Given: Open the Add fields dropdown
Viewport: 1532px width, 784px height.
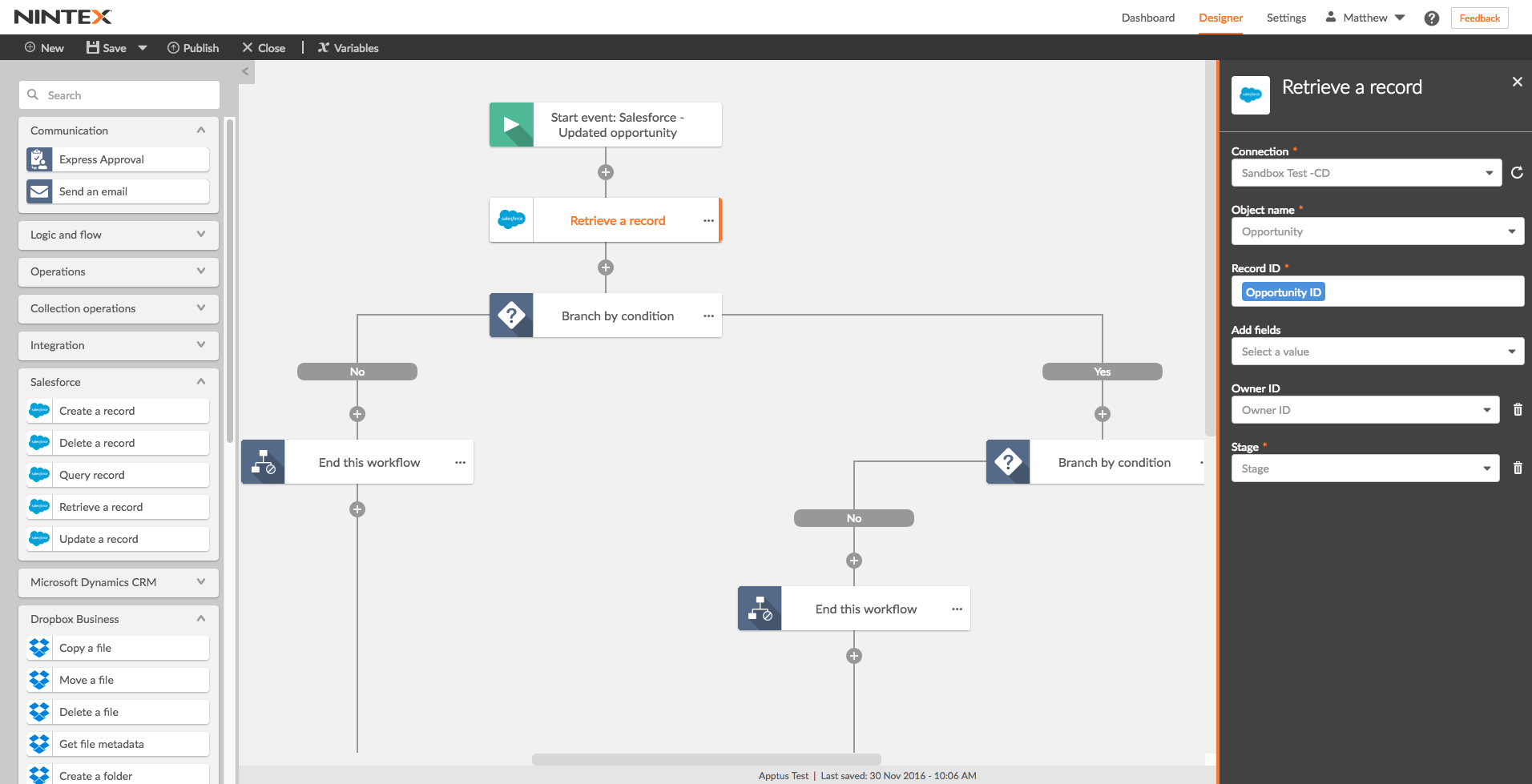Looking at the screenshot, I should click(1377, 352).
